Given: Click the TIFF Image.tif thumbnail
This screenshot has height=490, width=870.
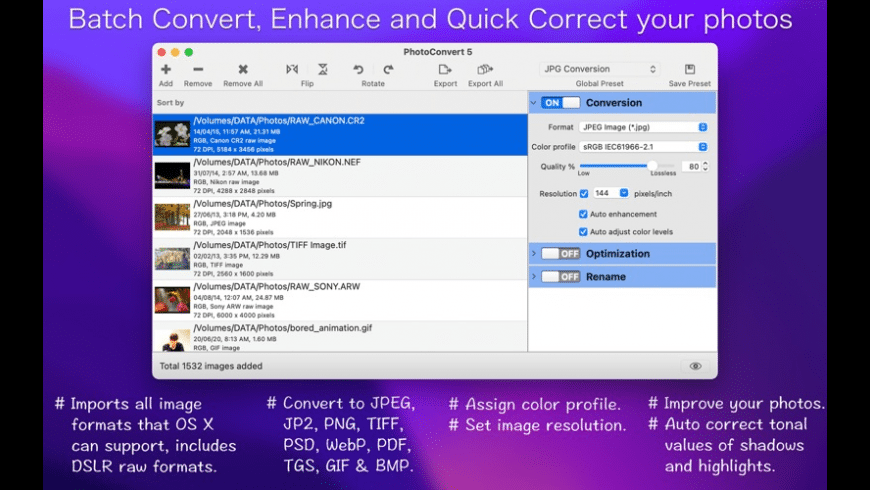Looking at the screenshot, I should point(172,259).
